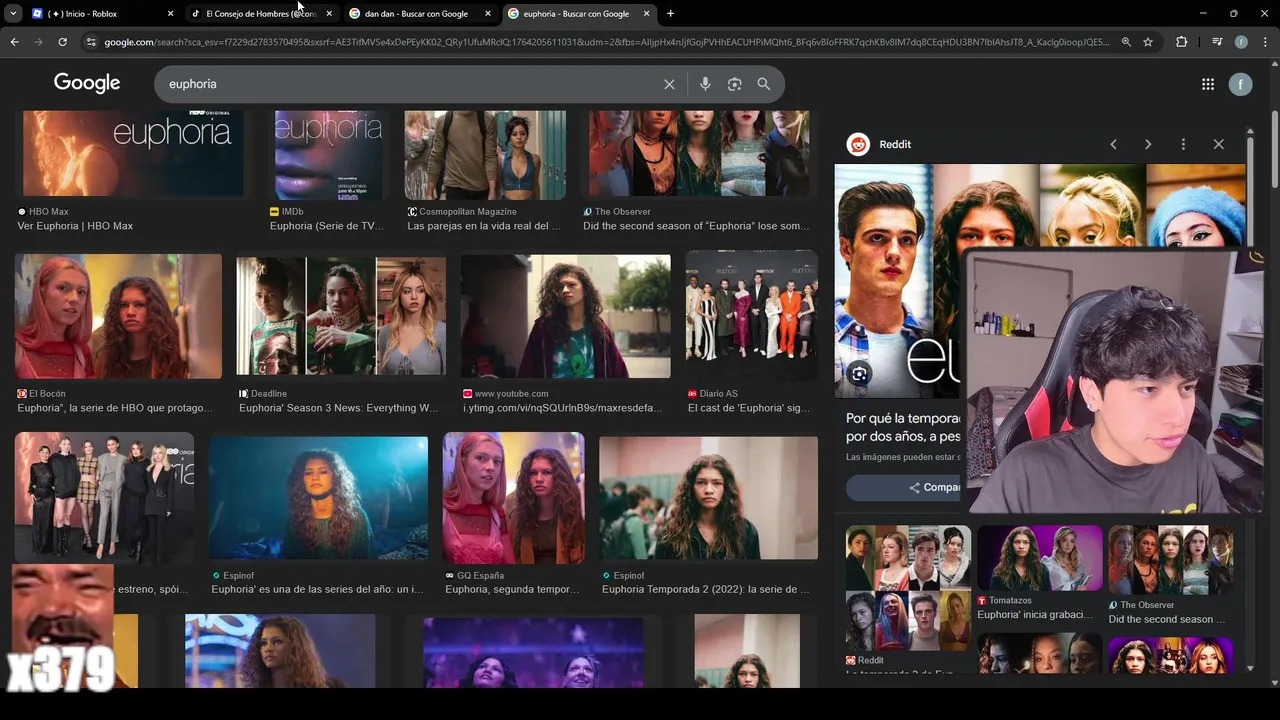Close the dan dan search tab
The image size is (1280, 720).
(x=488, y=14)
